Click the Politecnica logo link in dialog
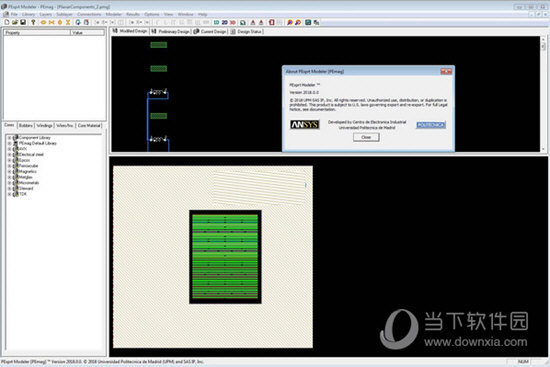Viewport: 550px width, 367px height. (x=431, y=125)
